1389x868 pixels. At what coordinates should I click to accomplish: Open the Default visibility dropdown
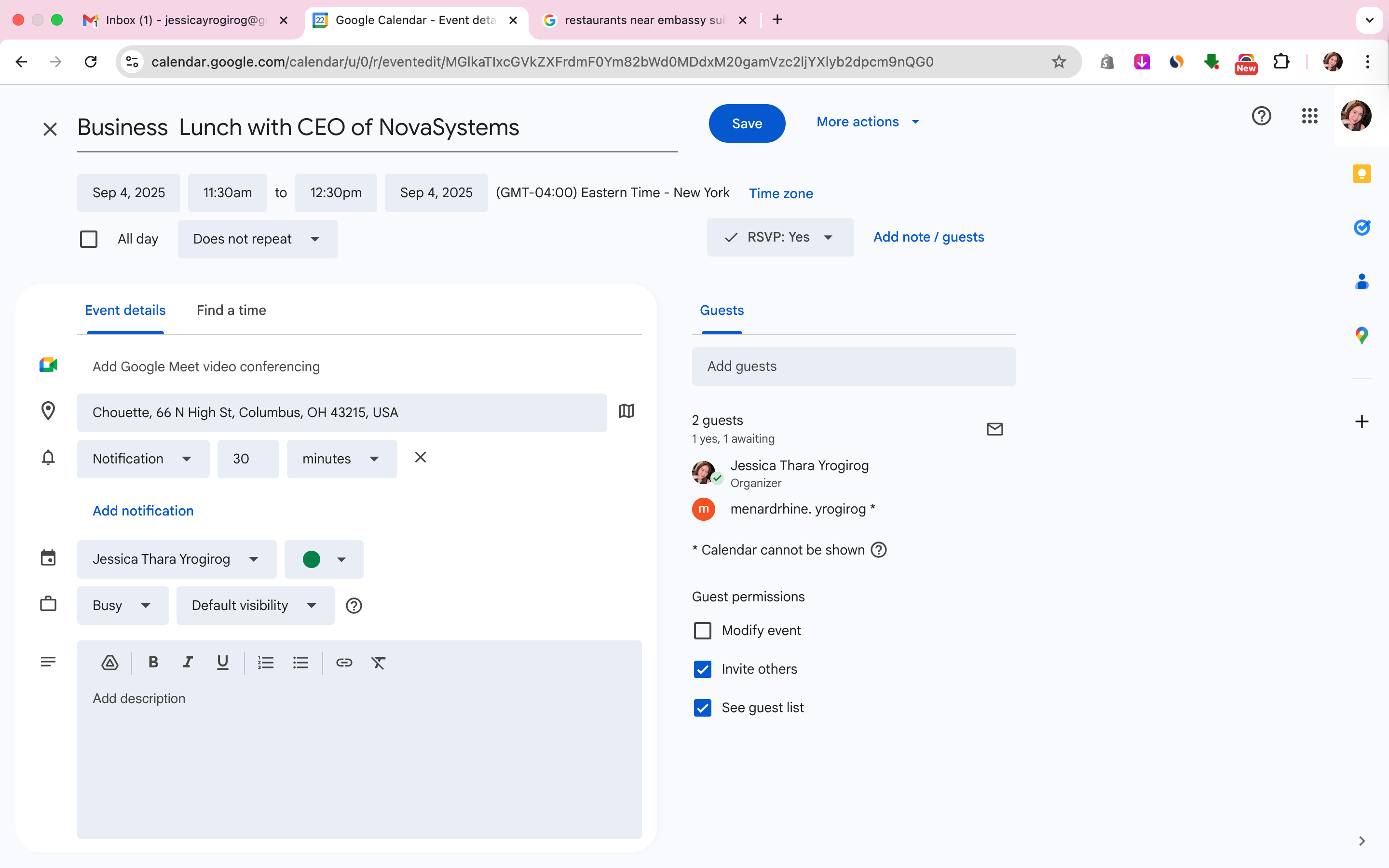click(x=254, y=605)
